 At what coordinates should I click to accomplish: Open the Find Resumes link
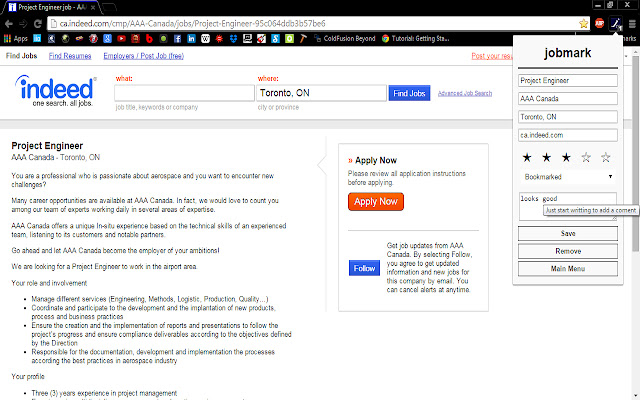coord(70,56)
